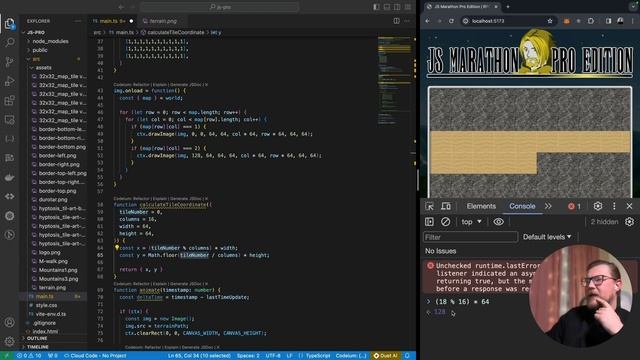This screenshot has height=360, width=640.
Task: Click Spaces: 2 indentation in status bar
Action: point(248,356)
